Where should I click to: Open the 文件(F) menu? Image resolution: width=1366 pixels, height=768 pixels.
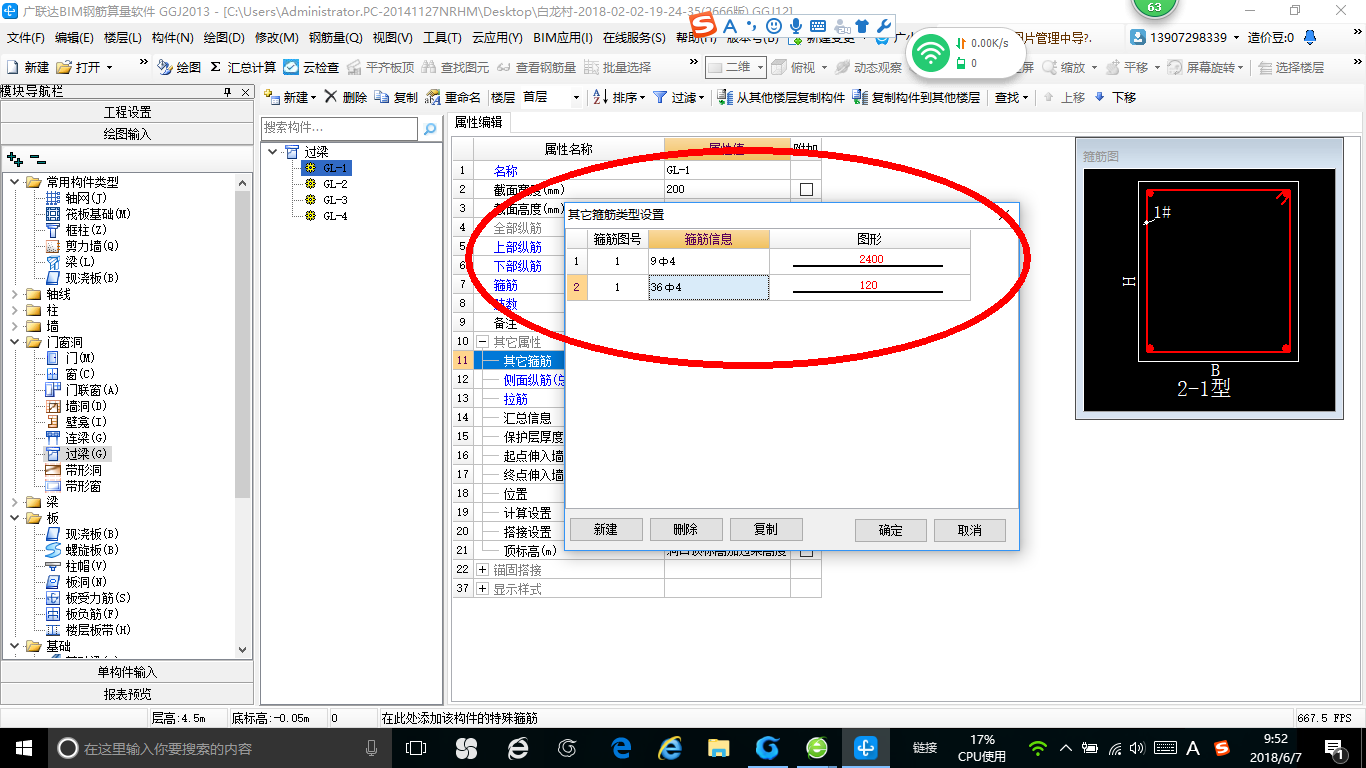click(26, 37)
